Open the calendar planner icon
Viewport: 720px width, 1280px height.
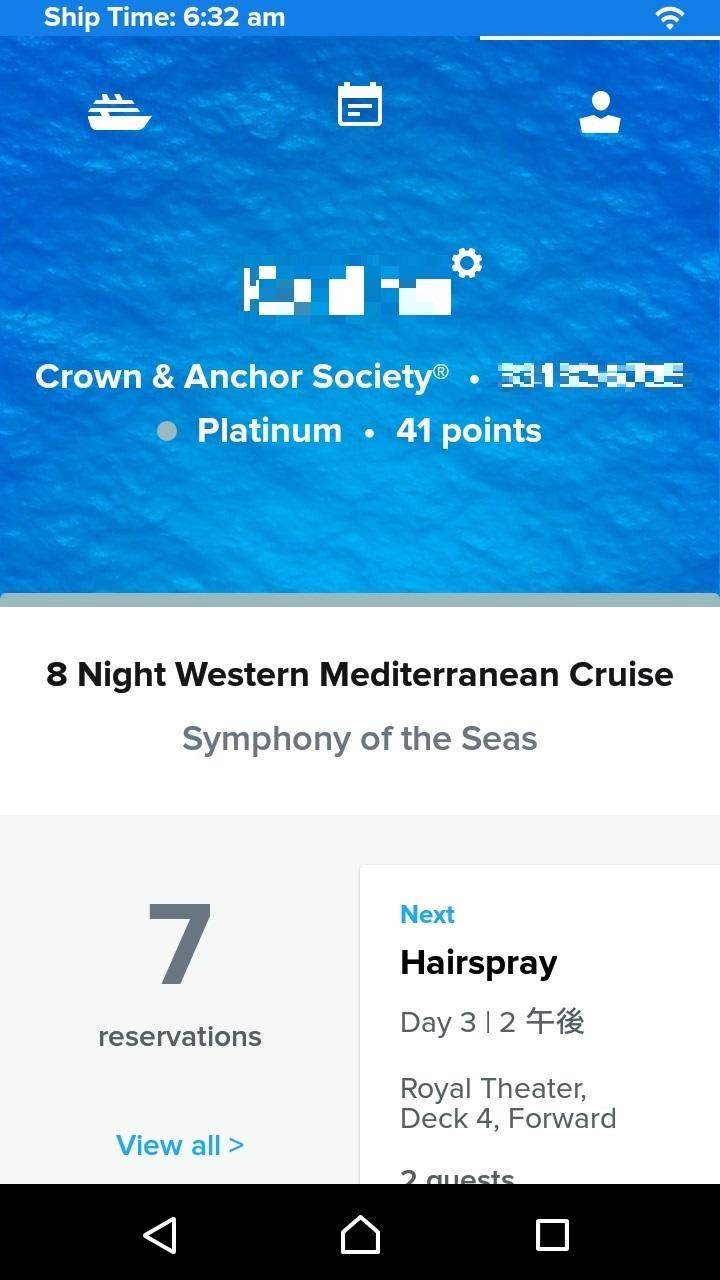[360, 105]
